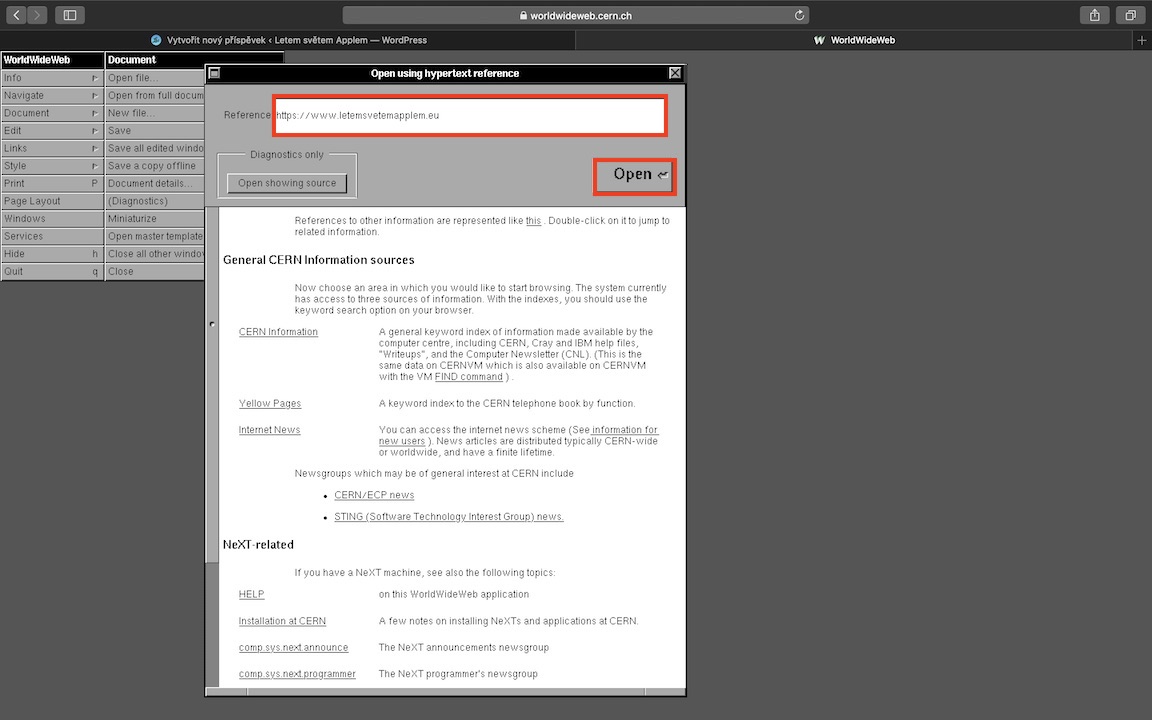Select Document details...
Image resolution: width=1152 pixels, height=720 pixels.
(x=155, y=184)
